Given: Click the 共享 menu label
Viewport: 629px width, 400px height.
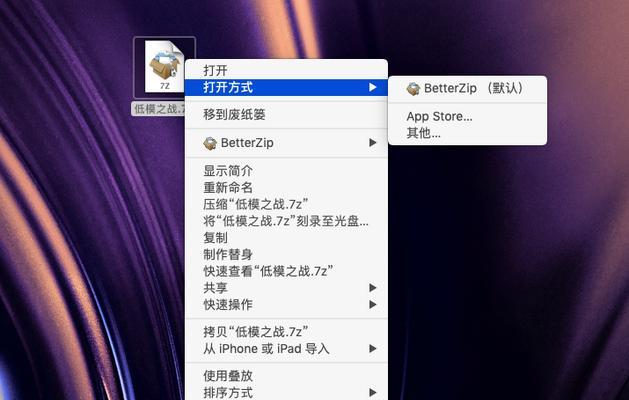Looking at the screenshot, I should [x=215, y=288].
